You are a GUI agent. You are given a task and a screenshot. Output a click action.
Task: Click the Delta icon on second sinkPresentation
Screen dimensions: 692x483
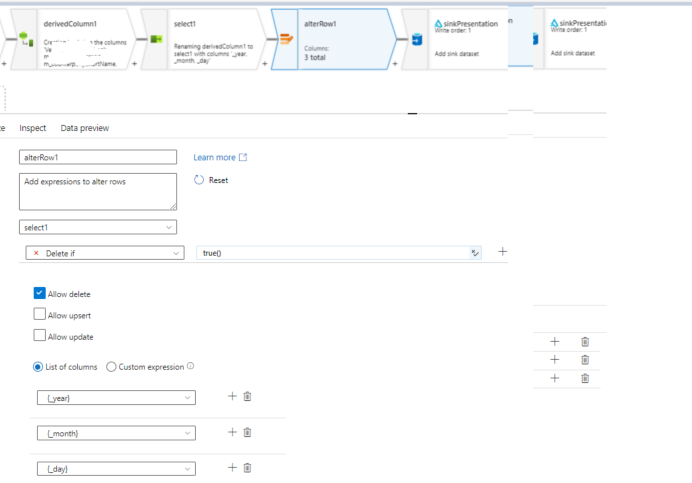point(554,23)
